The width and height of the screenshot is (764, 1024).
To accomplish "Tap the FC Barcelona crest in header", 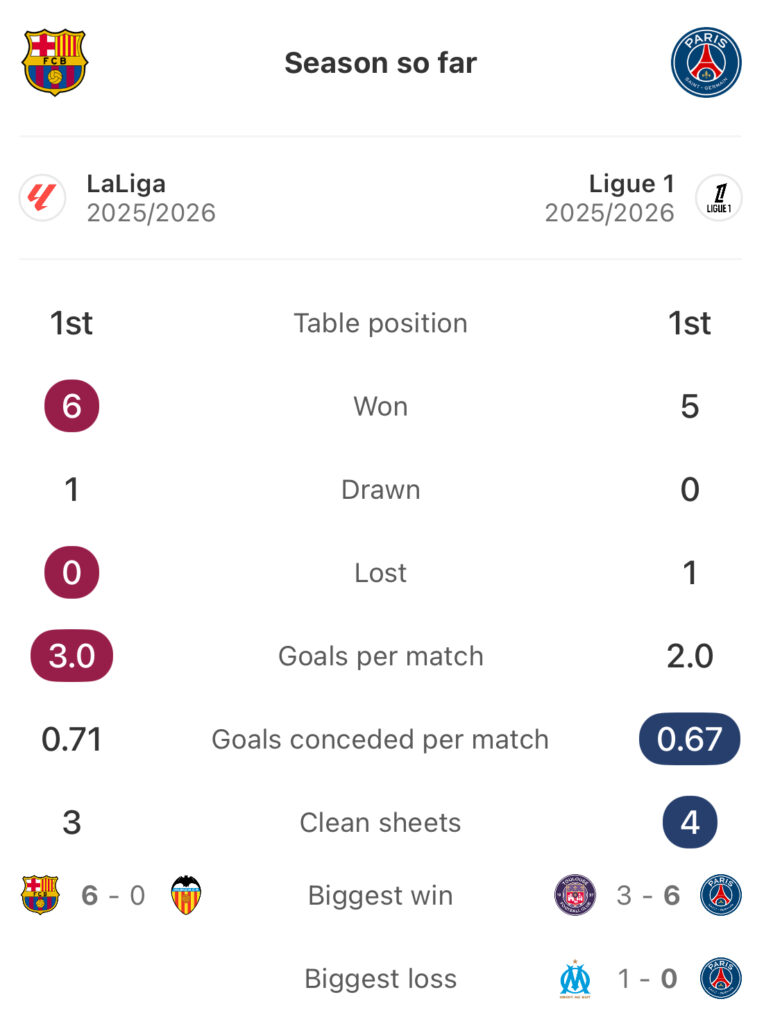I will pyautogui.click(x=54, y=62).
